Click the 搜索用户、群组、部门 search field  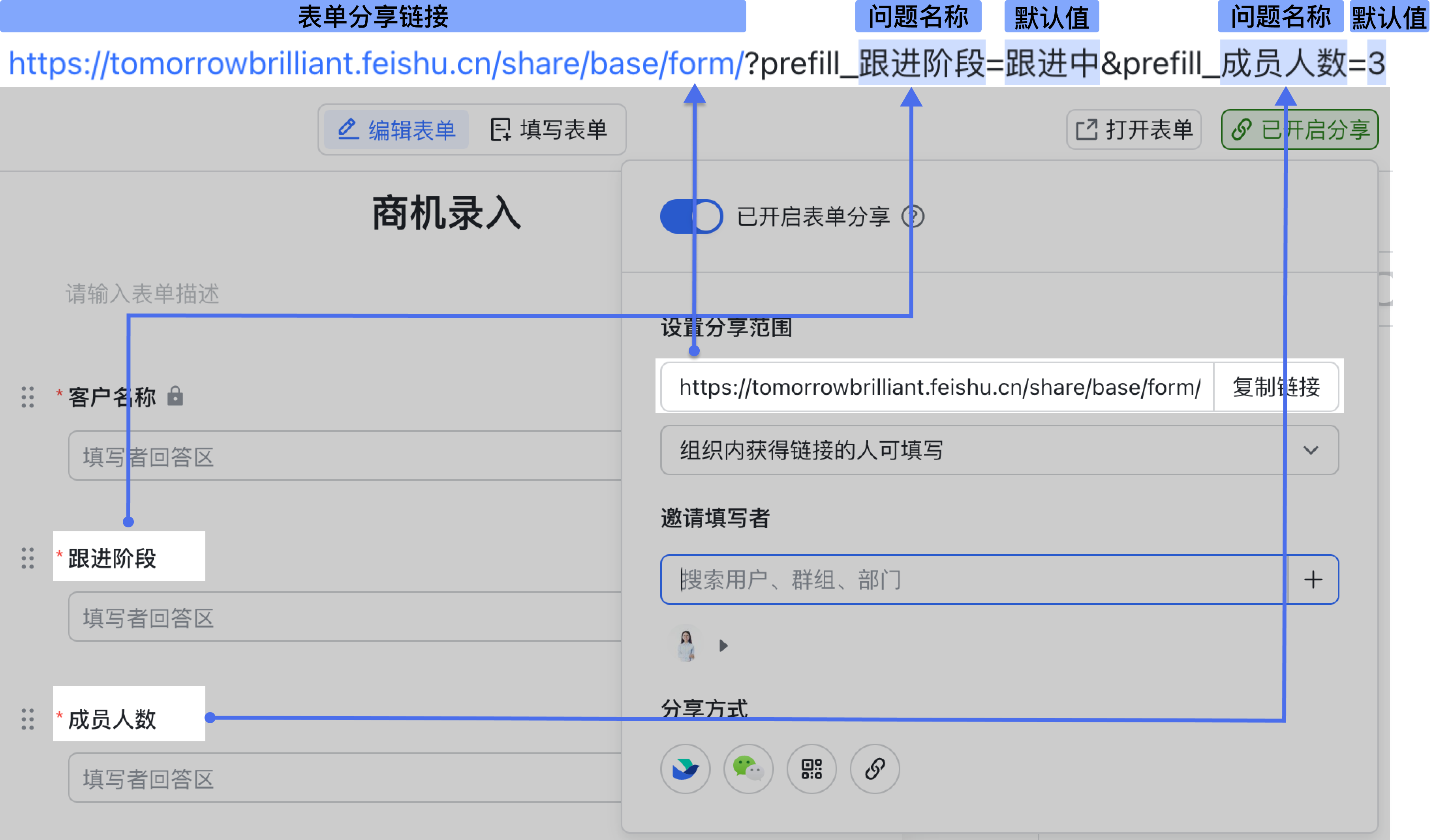(974, 579)
